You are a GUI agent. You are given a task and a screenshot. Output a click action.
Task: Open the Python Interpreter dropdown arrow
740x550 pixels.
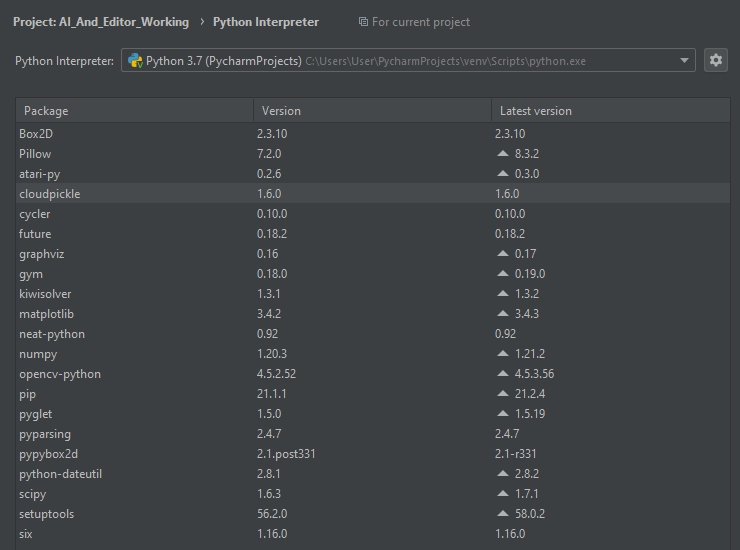[x=685, y=61]
